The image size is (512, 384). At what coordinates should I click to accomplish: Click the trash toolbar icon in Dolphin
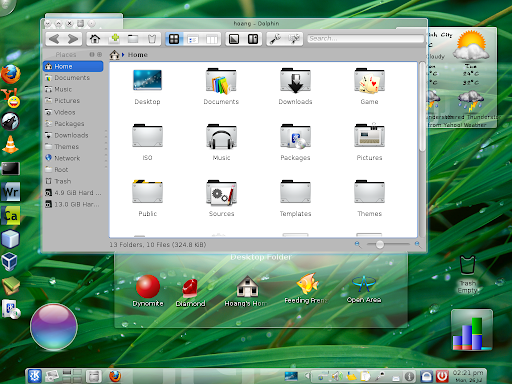[152, 39]
